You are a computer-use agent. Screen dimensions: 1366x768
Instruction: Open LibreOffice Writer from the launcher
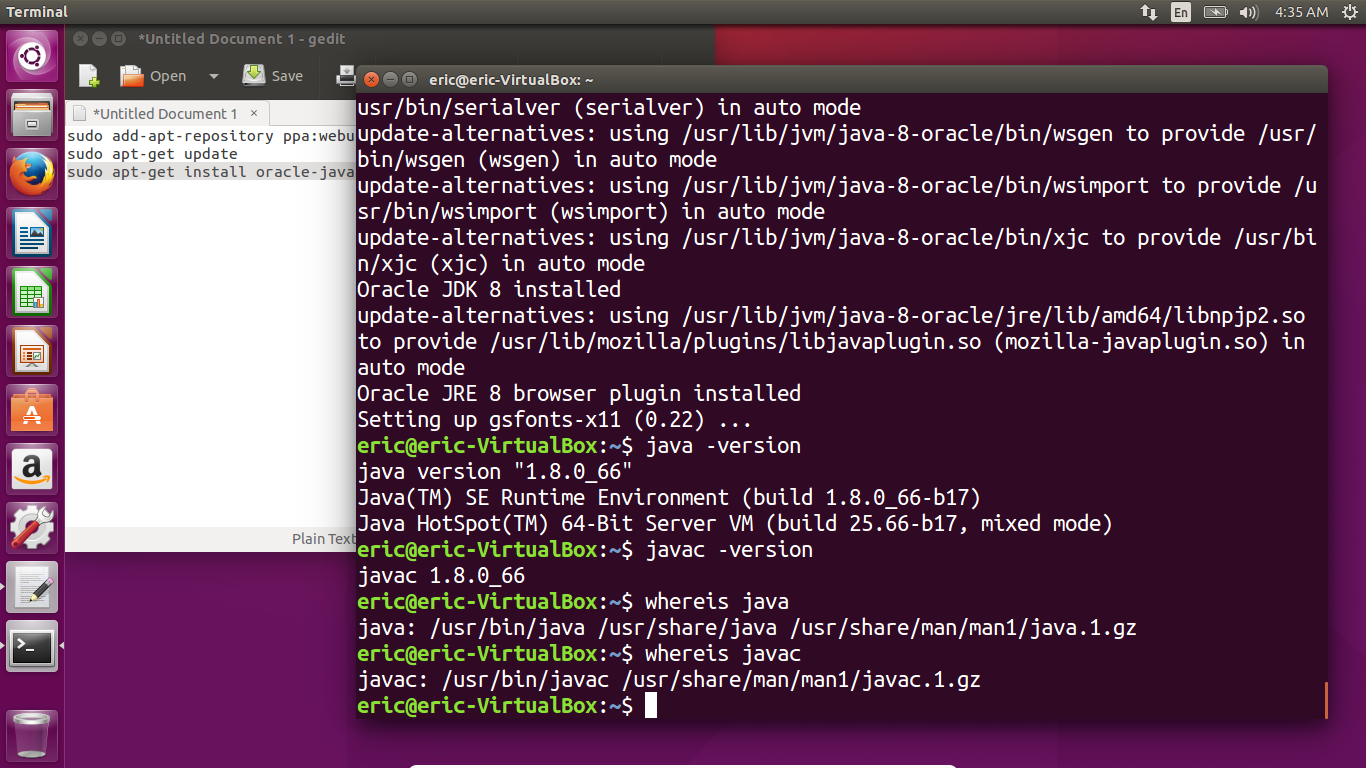click(x=32, y=232)
